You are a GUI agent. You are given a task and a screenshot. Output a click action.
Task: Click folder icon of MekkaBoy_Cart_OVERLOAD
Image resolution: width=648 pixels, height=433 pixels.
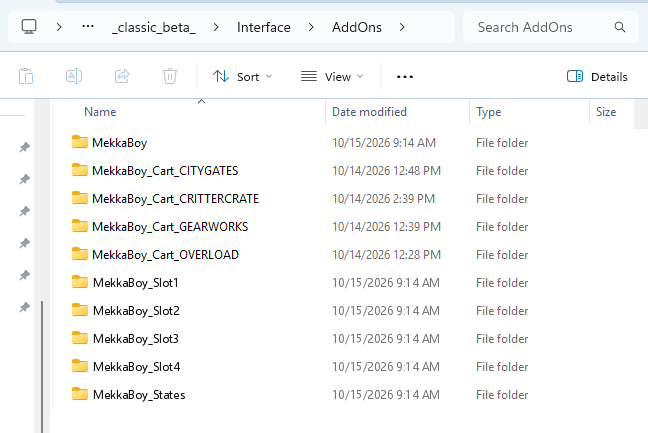tap(80, 254)
